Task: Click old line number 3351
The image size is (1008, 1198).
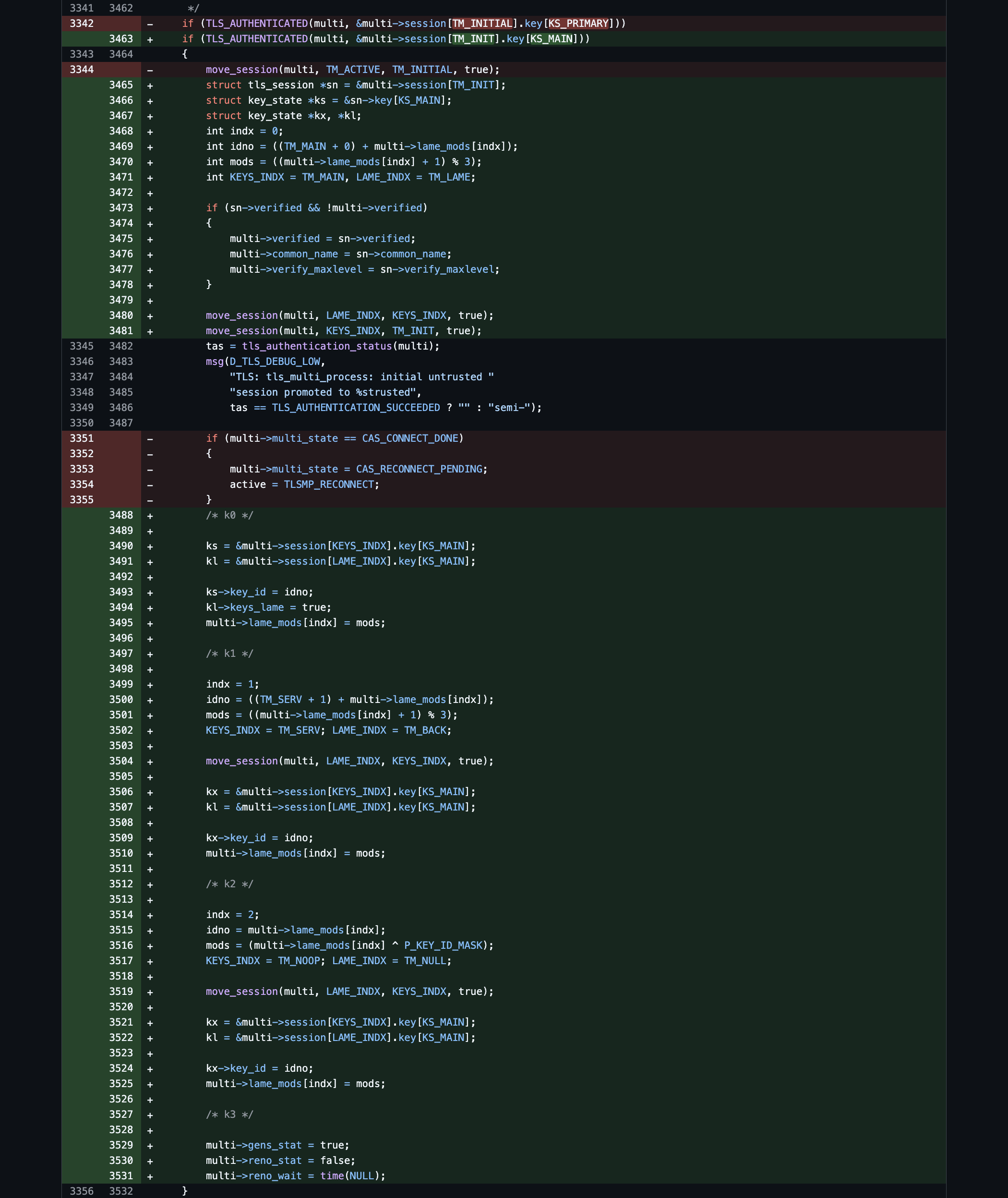Action: 81,438
